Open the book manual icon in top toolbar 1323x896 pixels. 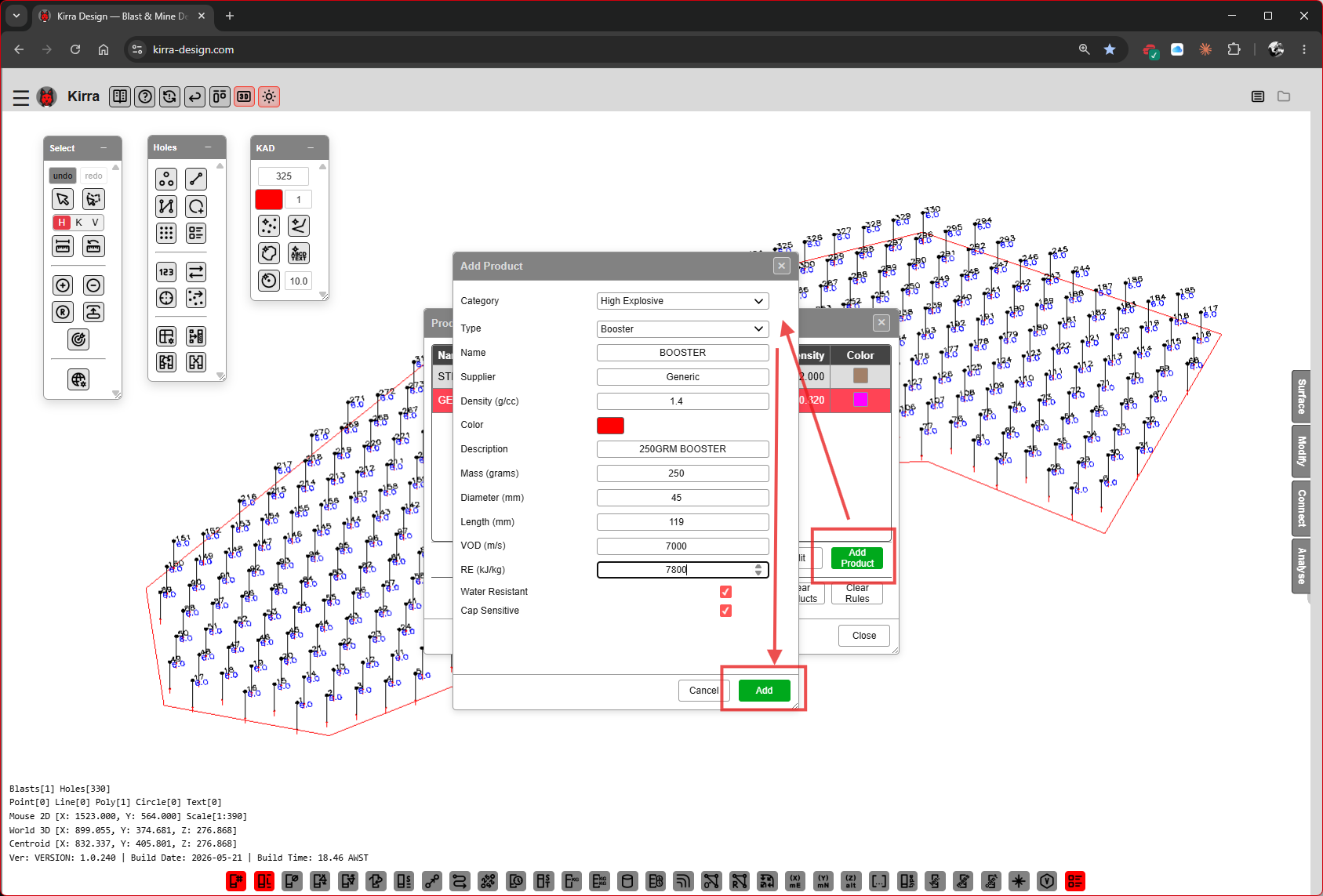pyautogui.click(x=120, y=96)
